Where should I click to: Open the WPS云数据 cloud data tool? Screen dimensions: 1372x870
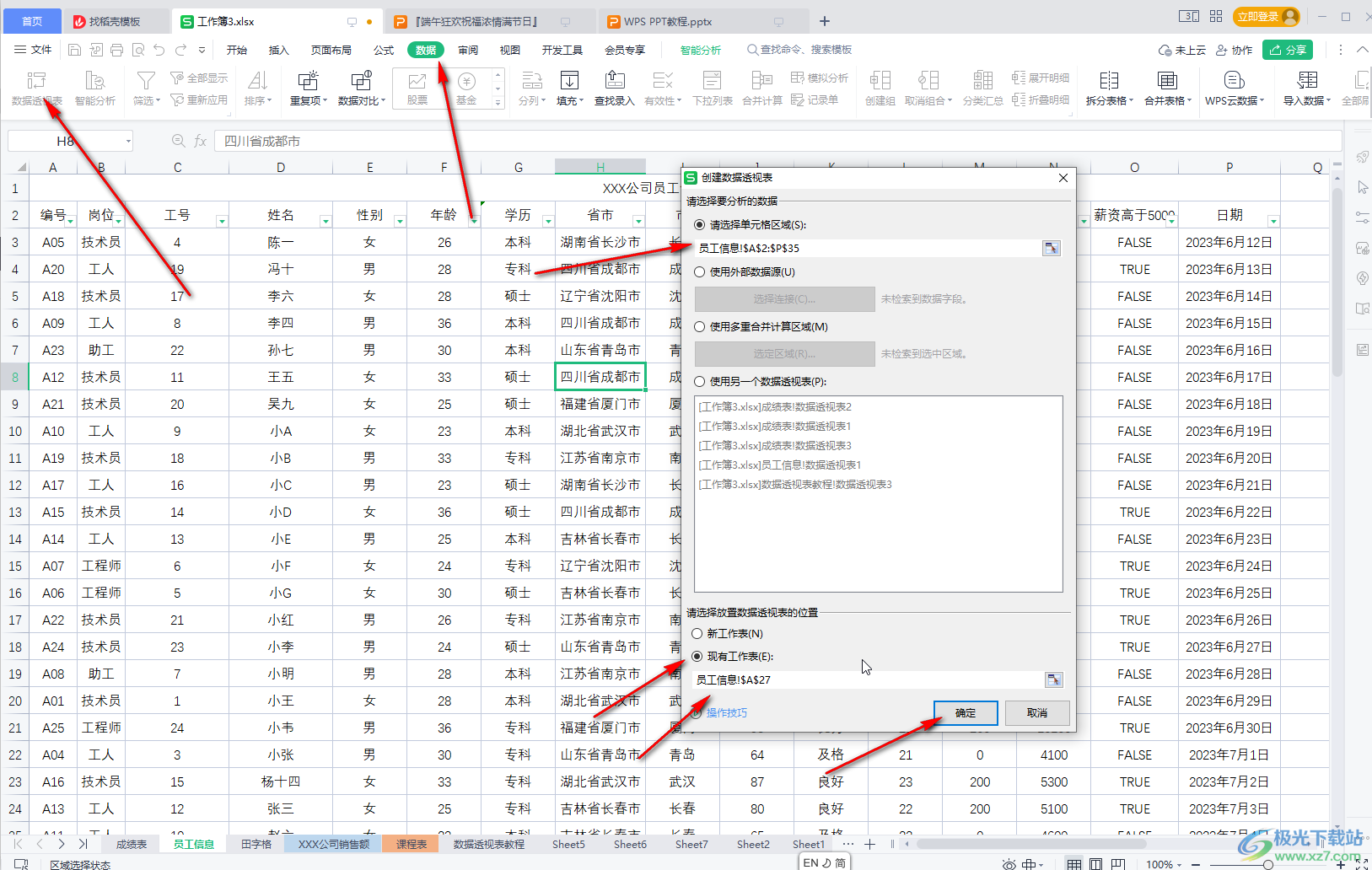1235,89
